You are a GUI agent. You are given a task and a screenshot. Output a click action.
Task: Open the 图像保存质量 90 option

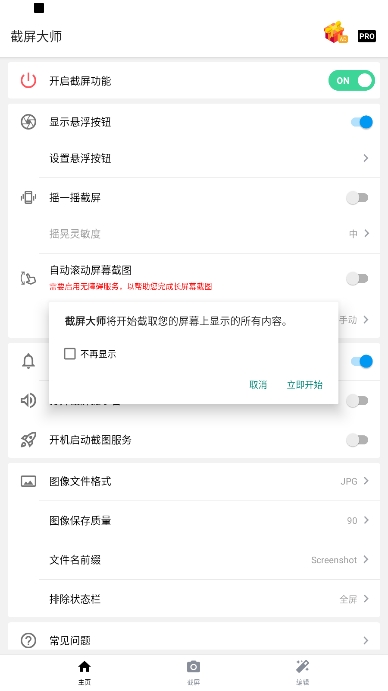click(x=358, y=520)
